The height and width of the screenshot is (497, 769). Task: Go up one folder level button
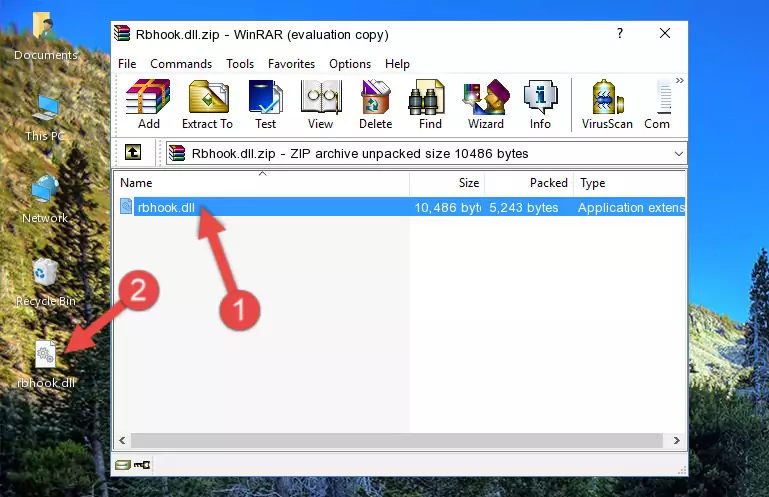click(133, 153)
